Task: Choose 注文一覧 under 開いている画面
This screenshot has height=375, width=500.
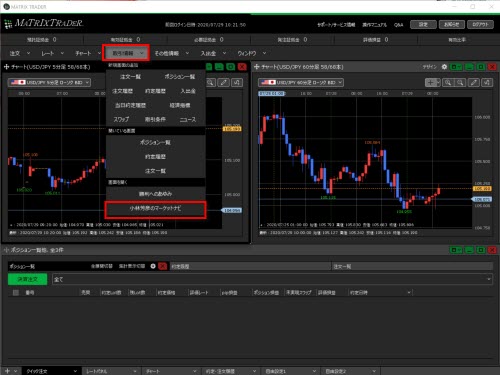Action: (x=155, y=171)
